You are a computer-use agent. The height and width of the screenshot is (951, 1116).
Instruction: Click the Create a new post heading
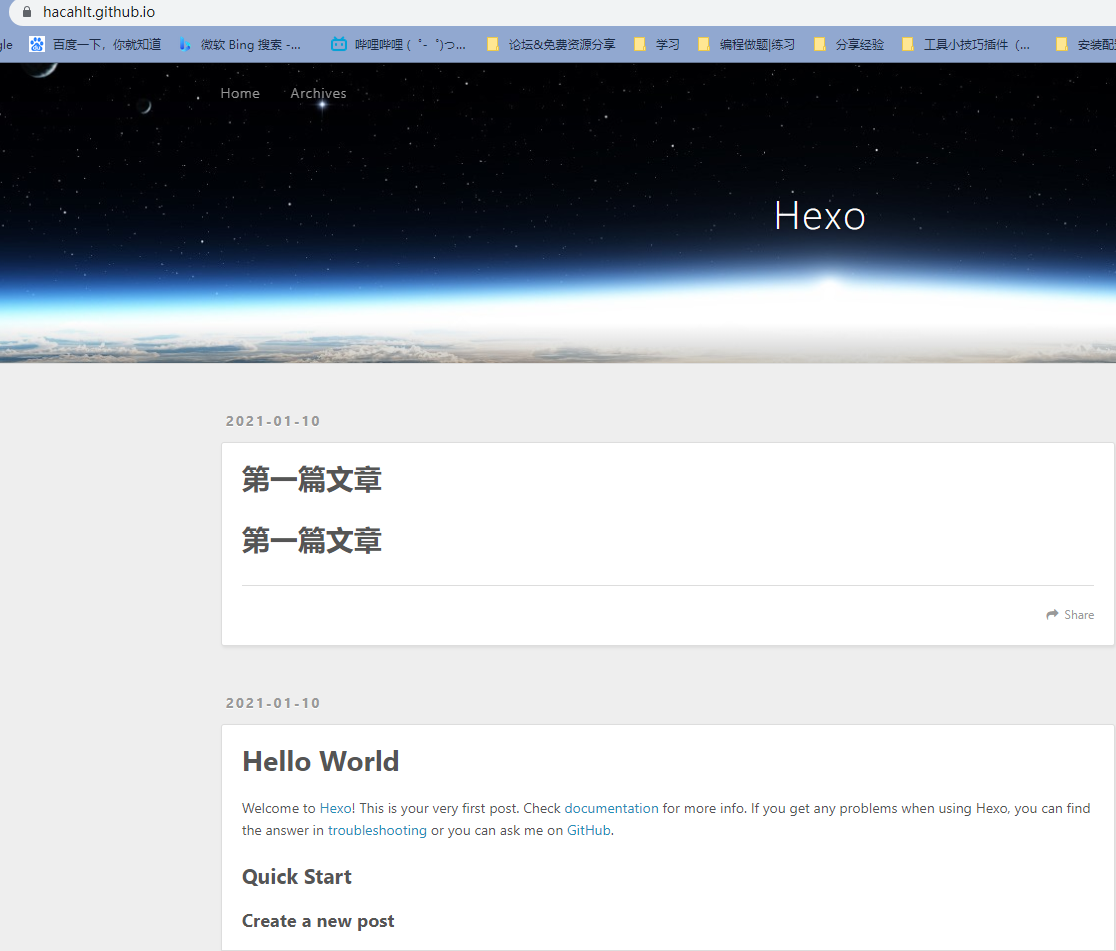coord(318,921)
